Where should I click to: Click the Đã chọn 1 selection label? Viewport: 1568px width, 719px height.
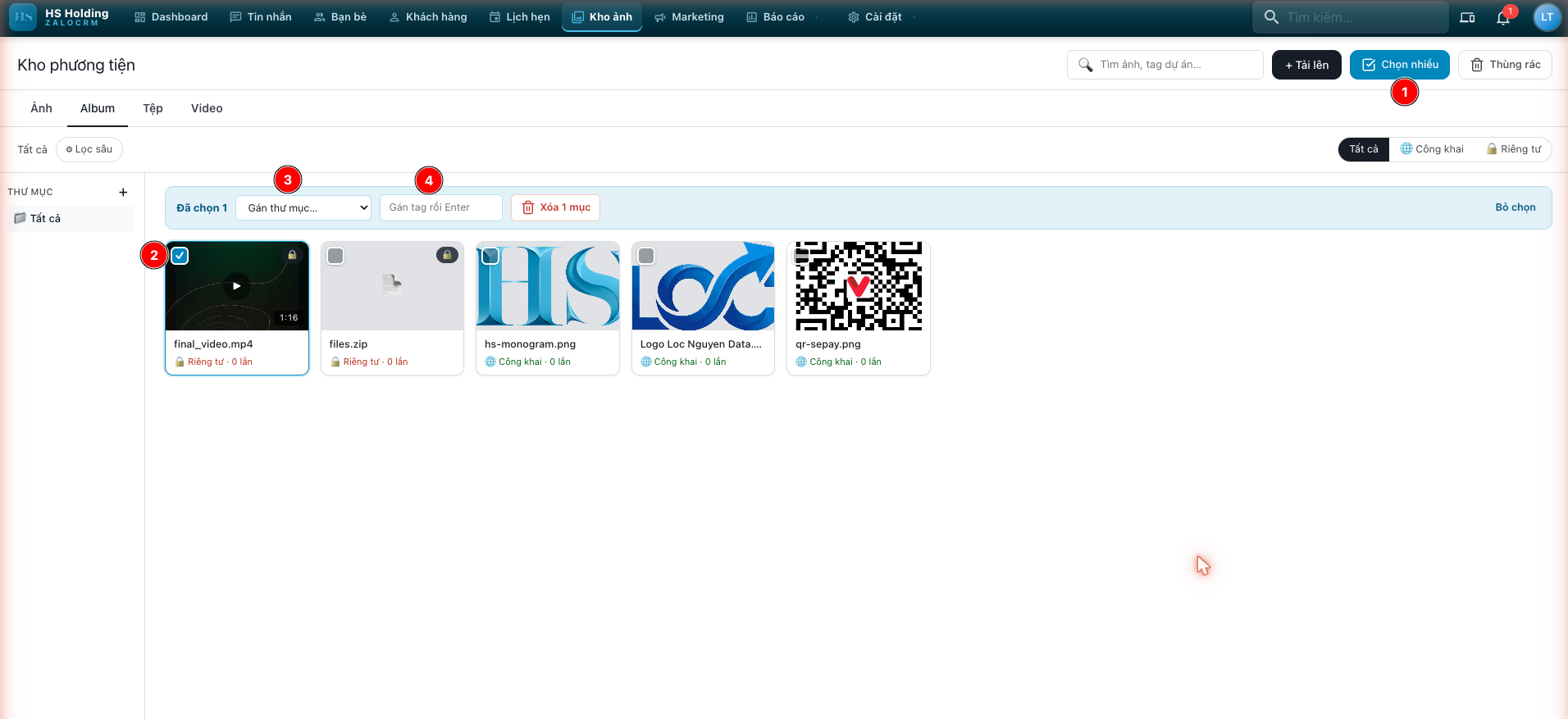click(202, 208)
